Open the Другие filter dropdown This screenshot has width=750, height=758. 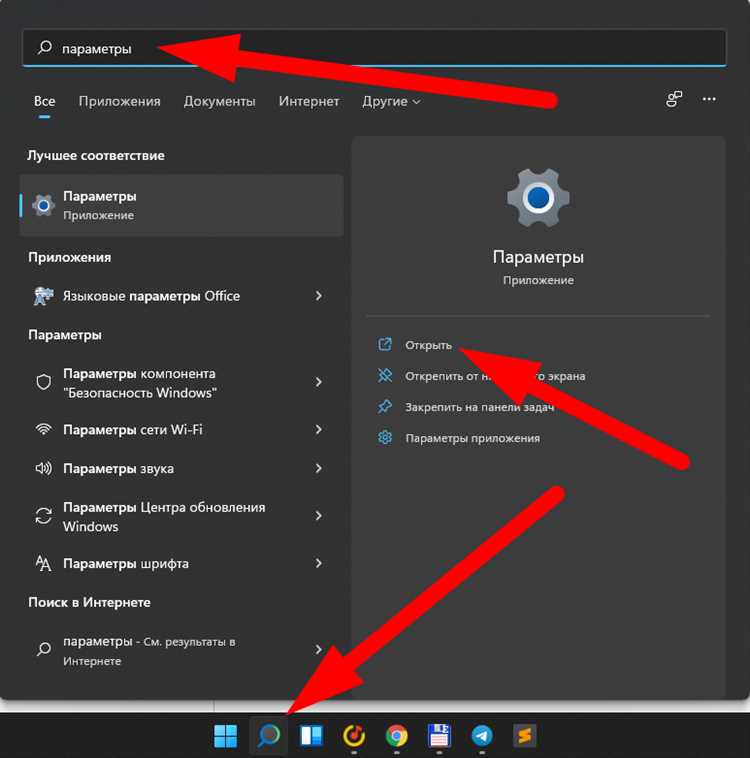pyautogui.click(x=391, y=102)
